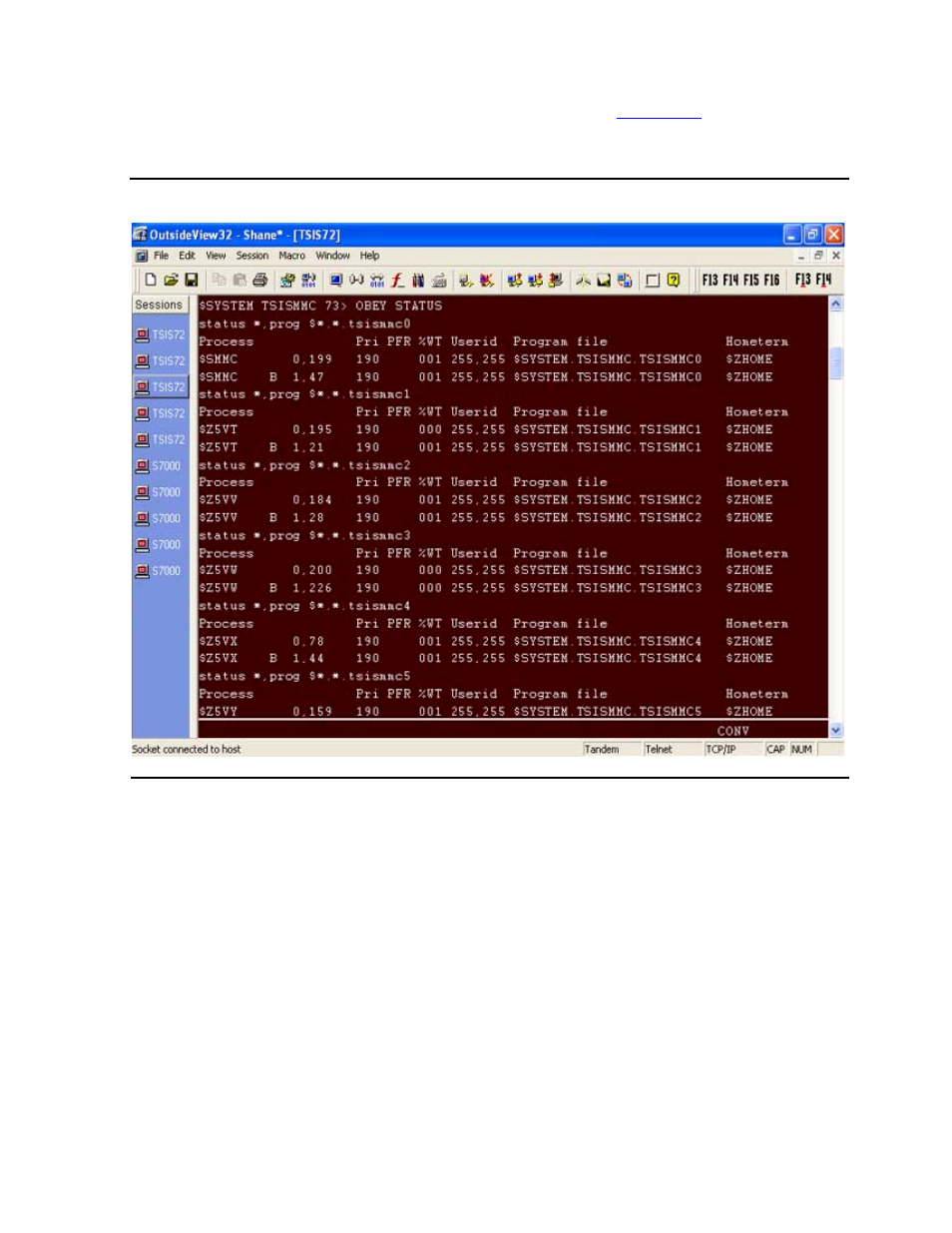Click the red-marked F13 button
Viewport: 952px width, 1233px height.
coord(802,281)
